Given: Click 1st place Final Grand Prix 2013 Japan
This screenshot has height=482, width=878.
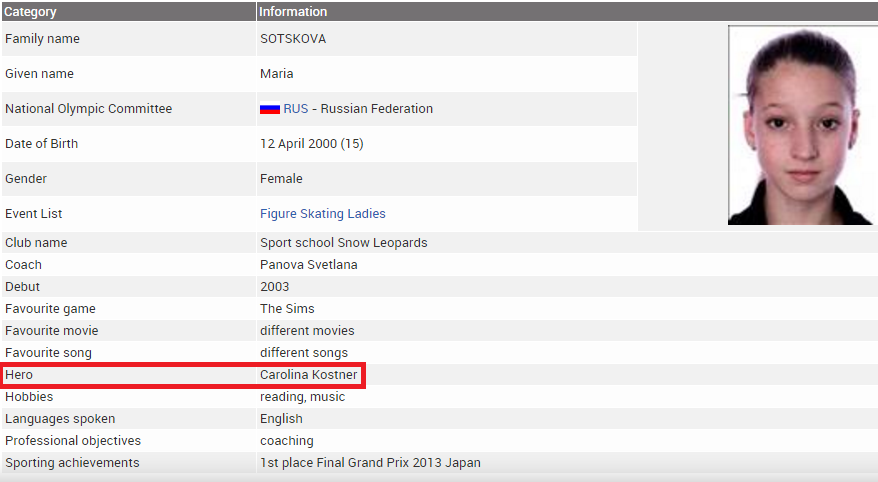Looking at the screenshot, I should coord(370,463).
